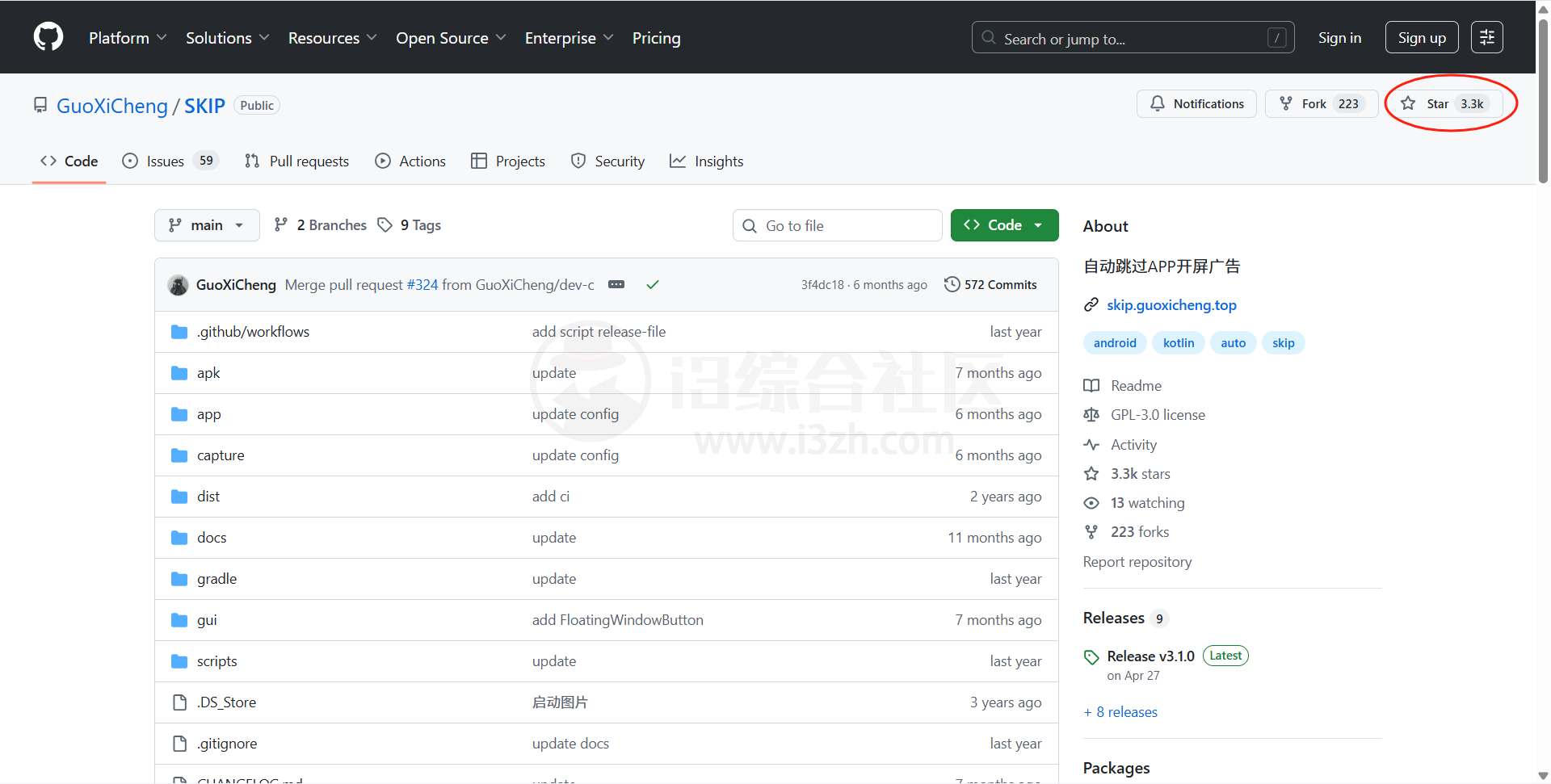
Task: Expand commit message ellipsis button
Action: [616, 284]
